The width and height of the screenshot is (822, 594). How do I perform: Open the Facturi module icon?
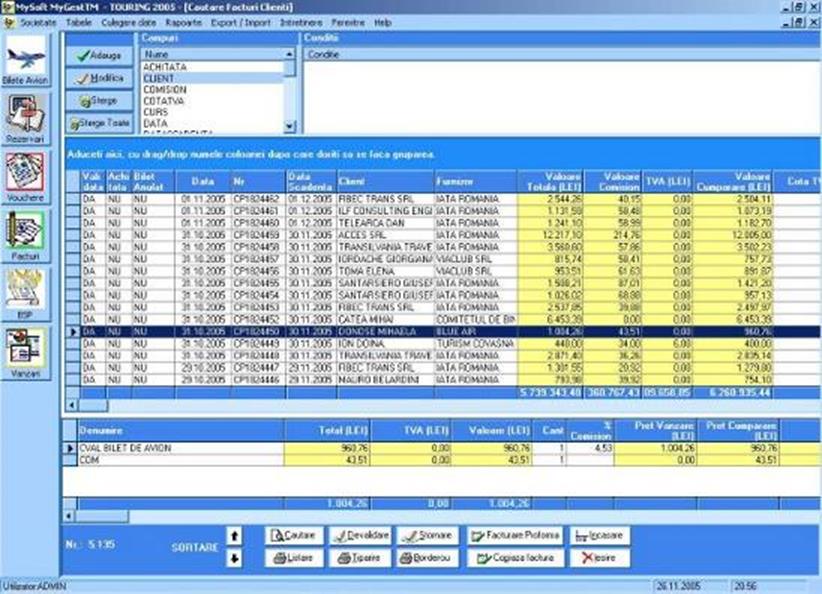[25, 236]
